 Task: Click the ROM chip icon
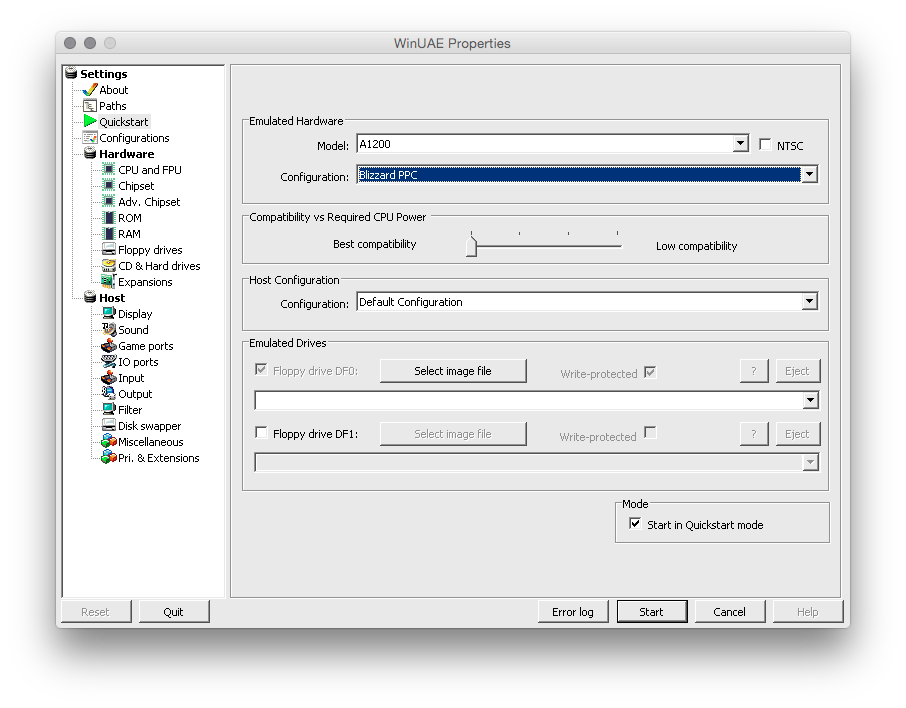pos(108,217)
